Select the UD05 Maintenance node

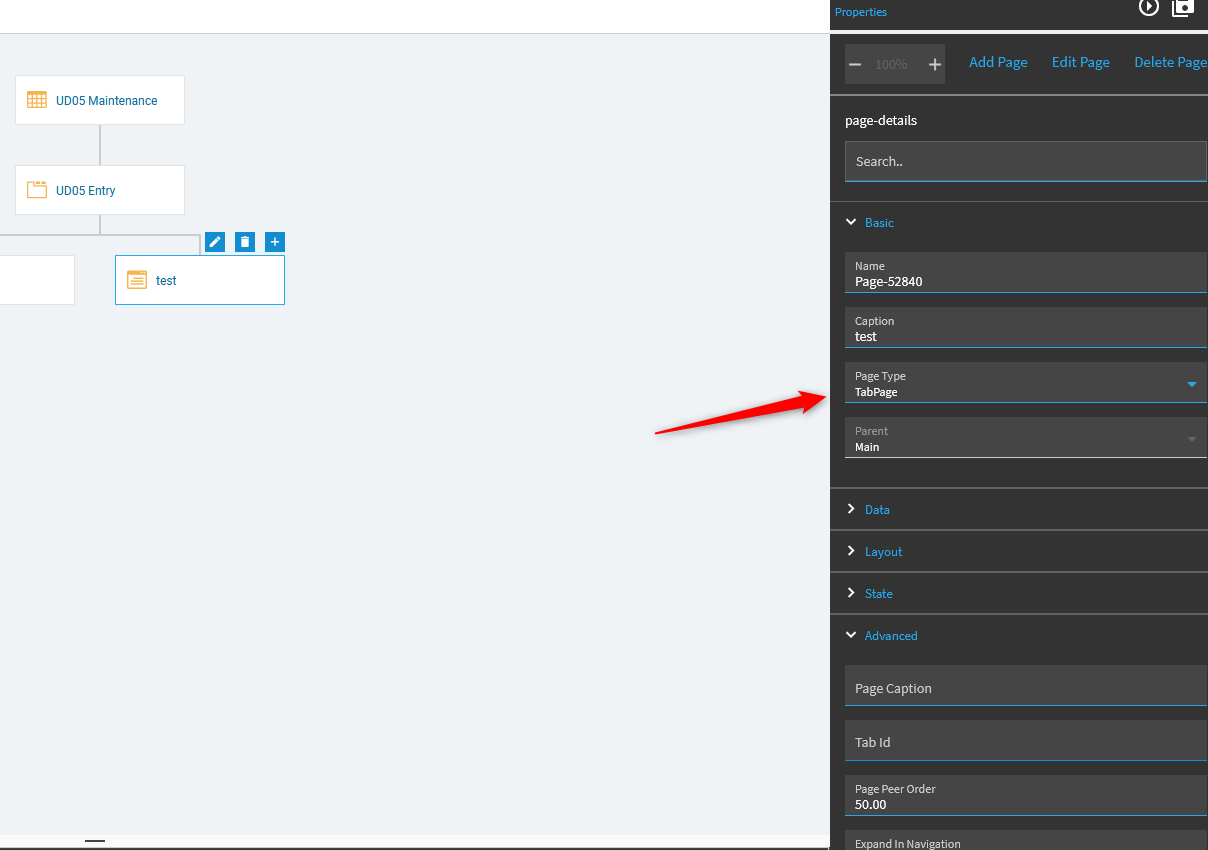point(100,100)
